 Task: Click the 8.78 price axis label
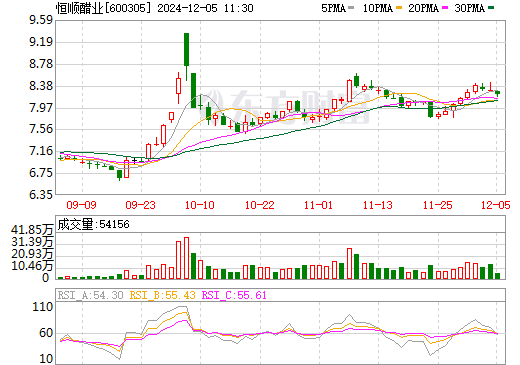click(x=41, y=64)
